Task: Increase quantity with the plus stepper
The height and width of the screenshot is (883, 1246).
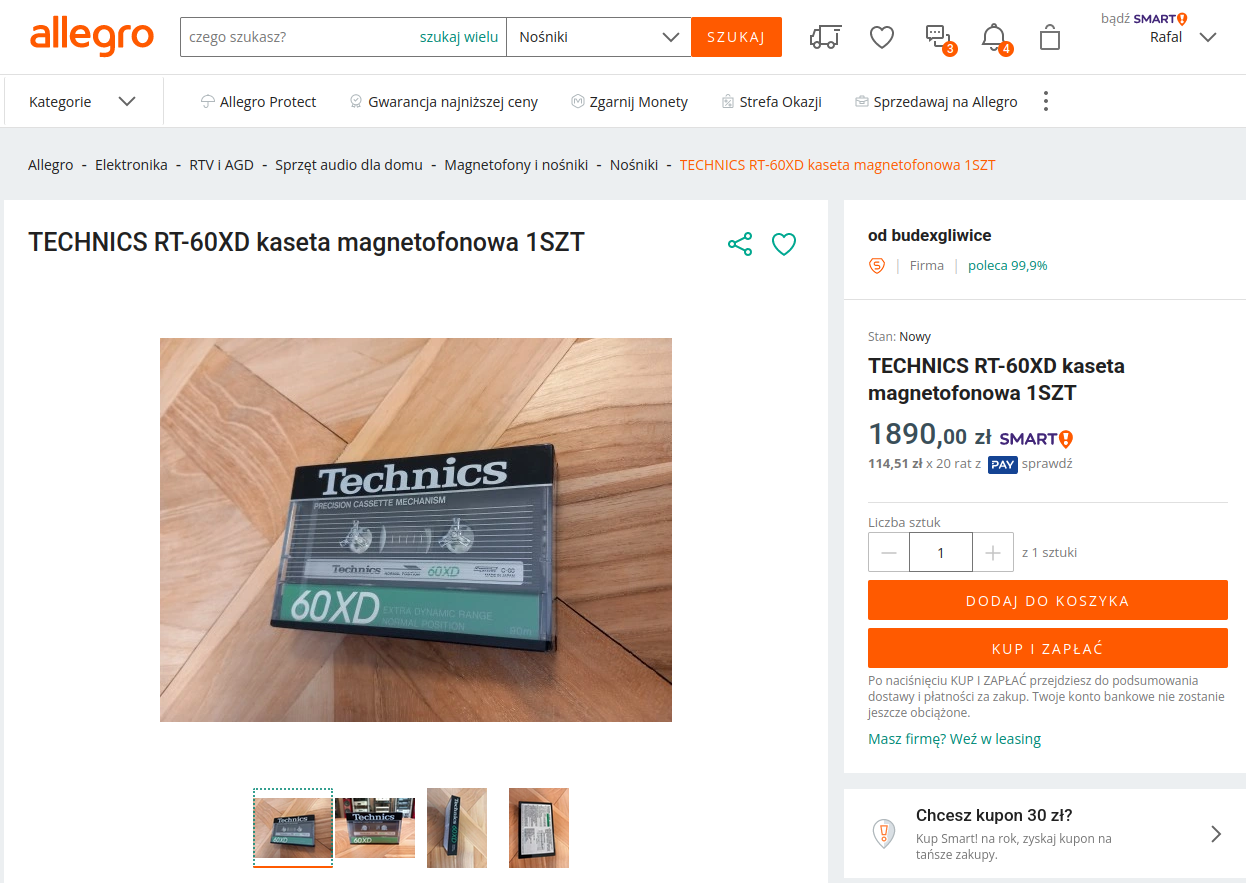Action: pyautogui.click(x=993, y=552)
